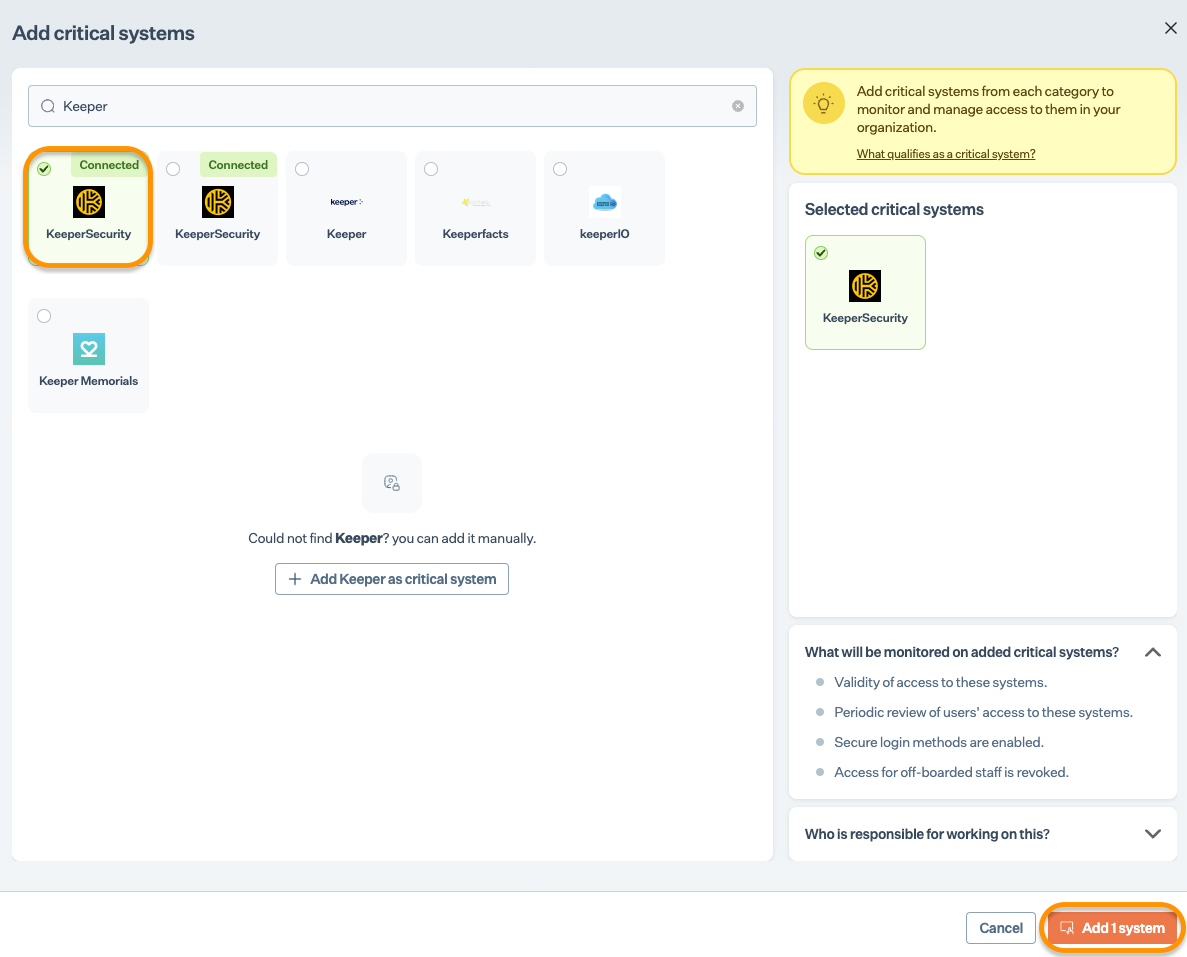
Task: Click the user-lock icon above manual add
Action: tap(392, 482)
